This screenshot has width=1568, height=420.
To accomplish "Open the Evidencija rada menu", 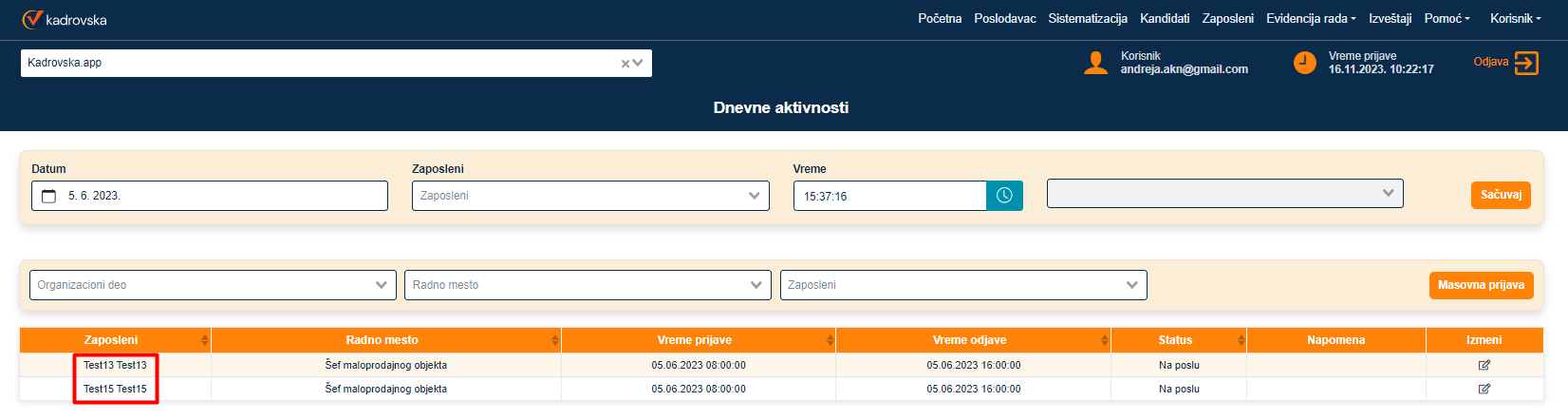I will [1310, 19].
